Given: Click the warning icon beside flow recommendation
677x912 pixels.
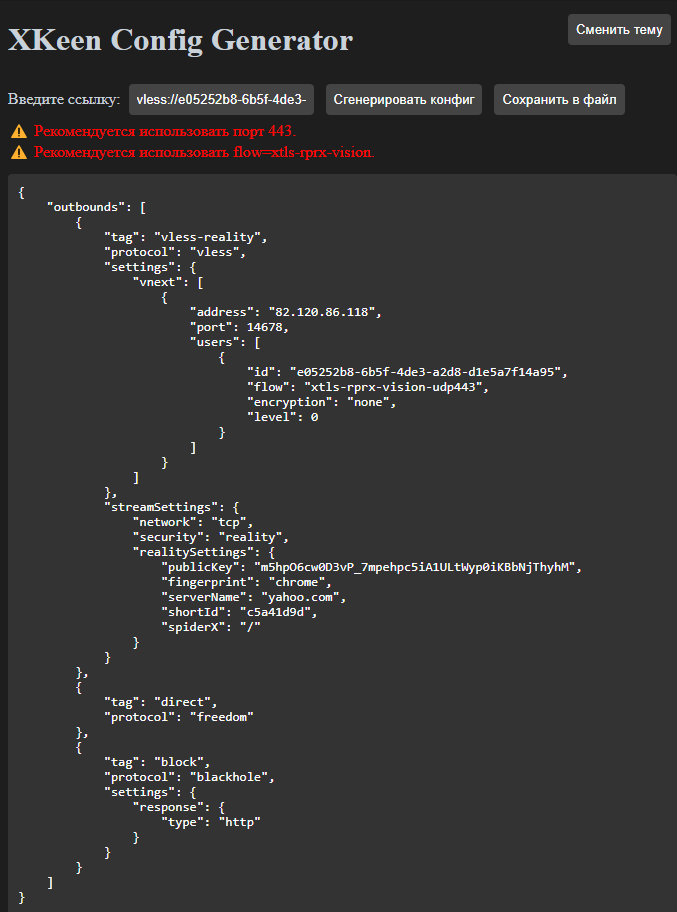Looking at the screenshot, I should tap(18, 152).
